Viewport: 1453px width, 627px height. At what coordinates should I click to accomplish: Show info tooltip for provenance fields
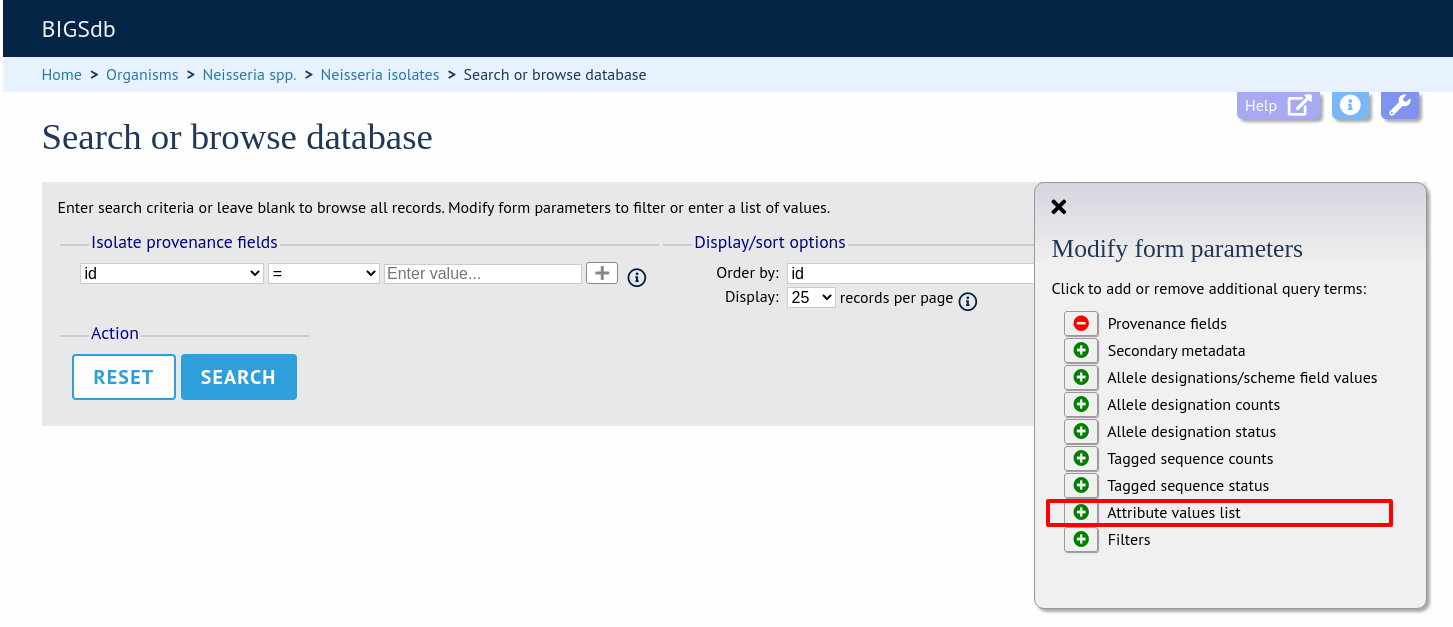pyautogui.click(x=637, y=278)
